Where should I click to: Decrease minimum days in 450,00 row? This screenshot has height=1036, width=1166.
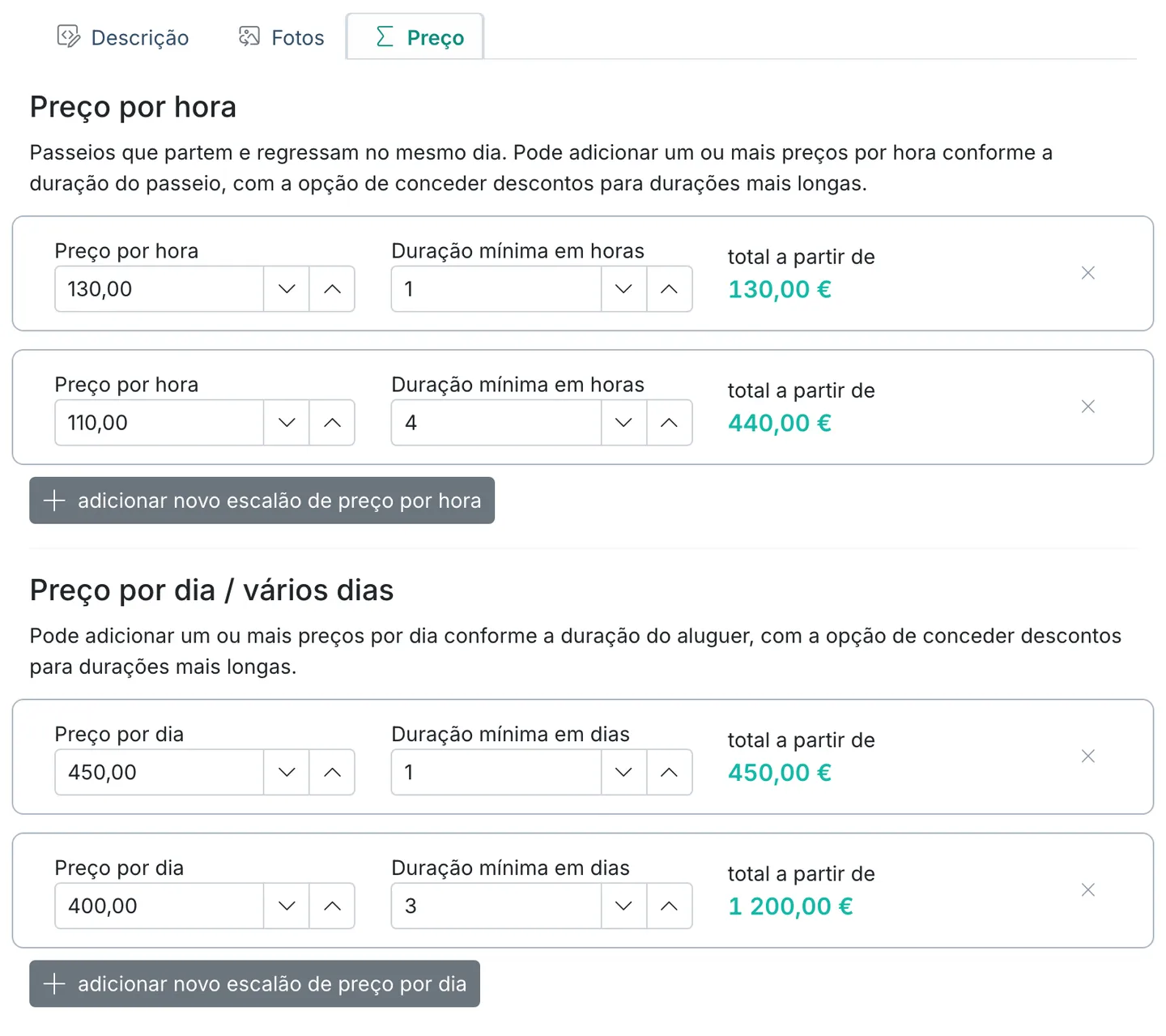point(623,773)
